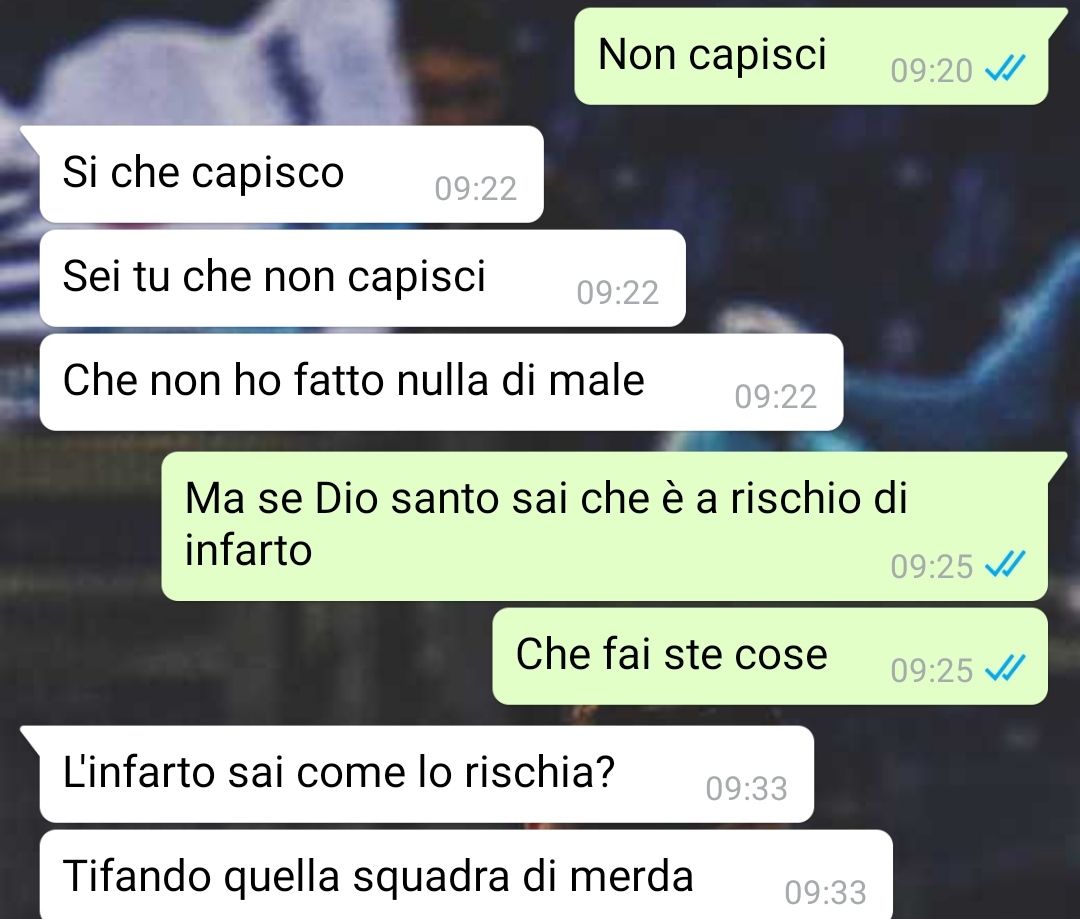
Task: Tap the chat wallpaper background area
Action: pyautogui.click(x=276, y=62)
